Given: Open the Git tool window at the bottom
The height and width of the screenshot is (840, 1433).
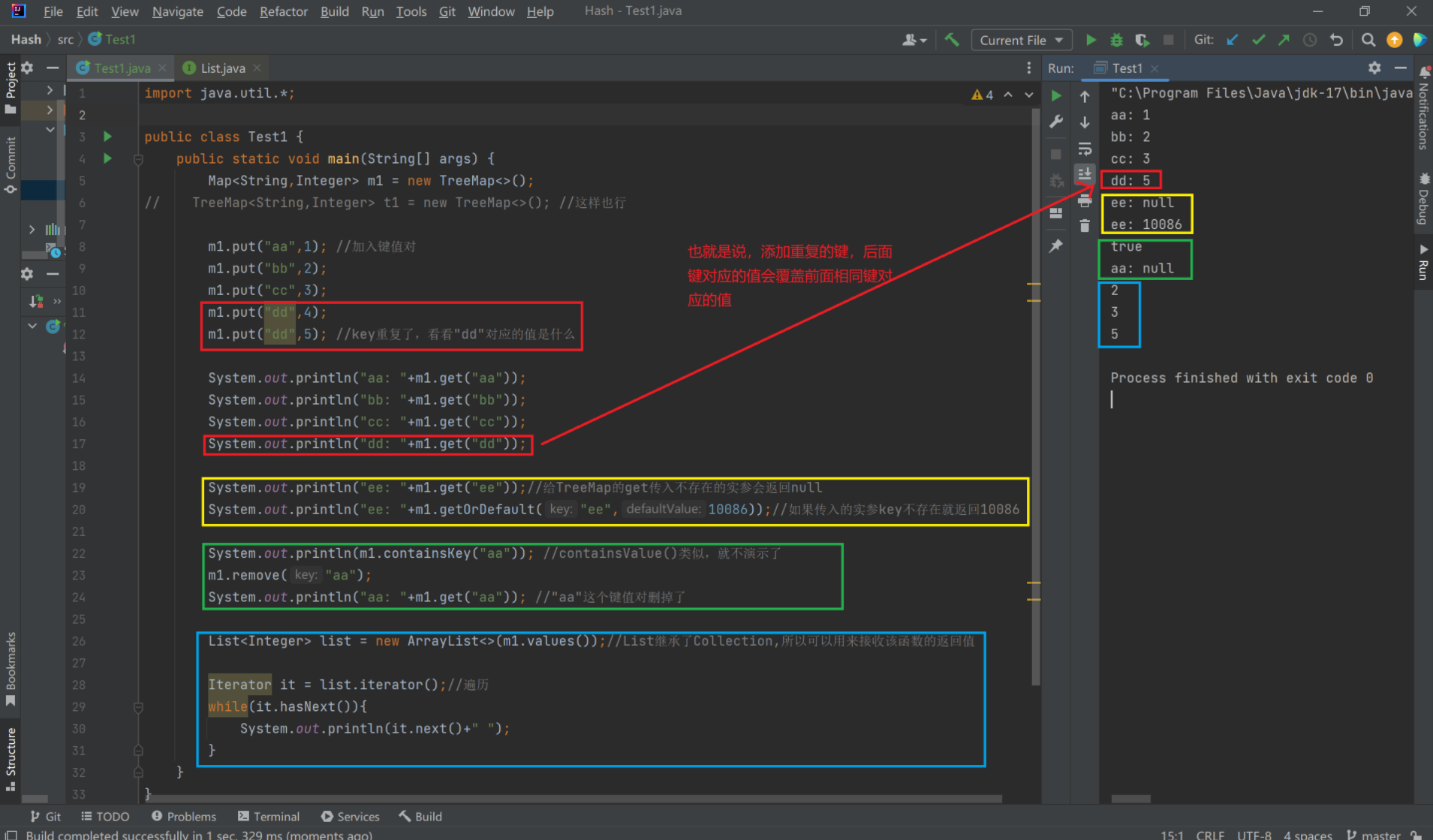Looking at the screenshot, I should (46, 816).
